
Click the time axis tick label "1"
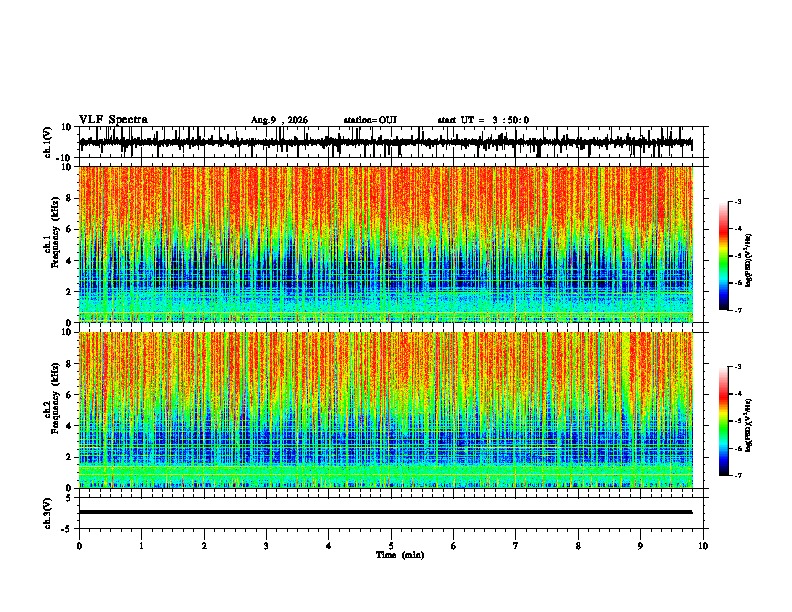(x=141, y=546)
